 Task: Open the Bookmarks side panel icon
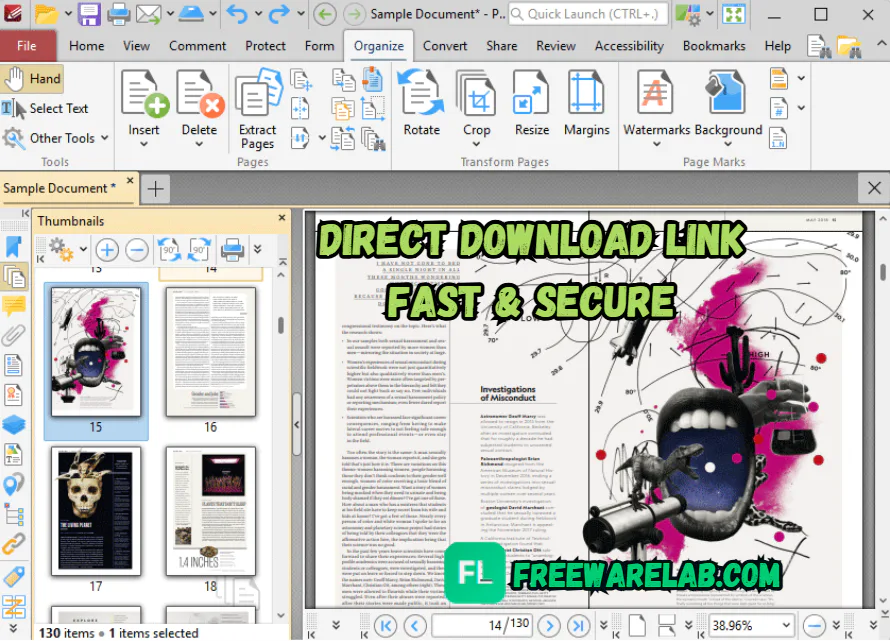[x=14, y=248]
